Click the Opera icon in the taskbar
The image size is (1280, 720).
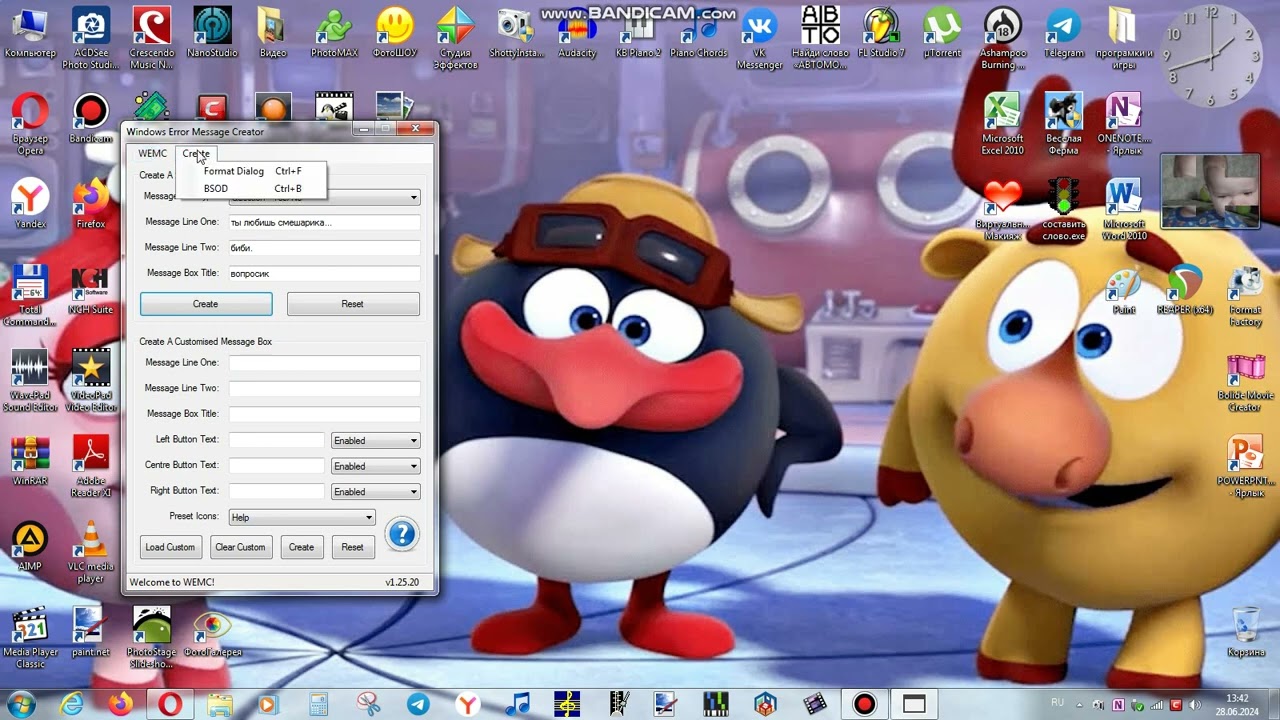click(x=168, y=704)
